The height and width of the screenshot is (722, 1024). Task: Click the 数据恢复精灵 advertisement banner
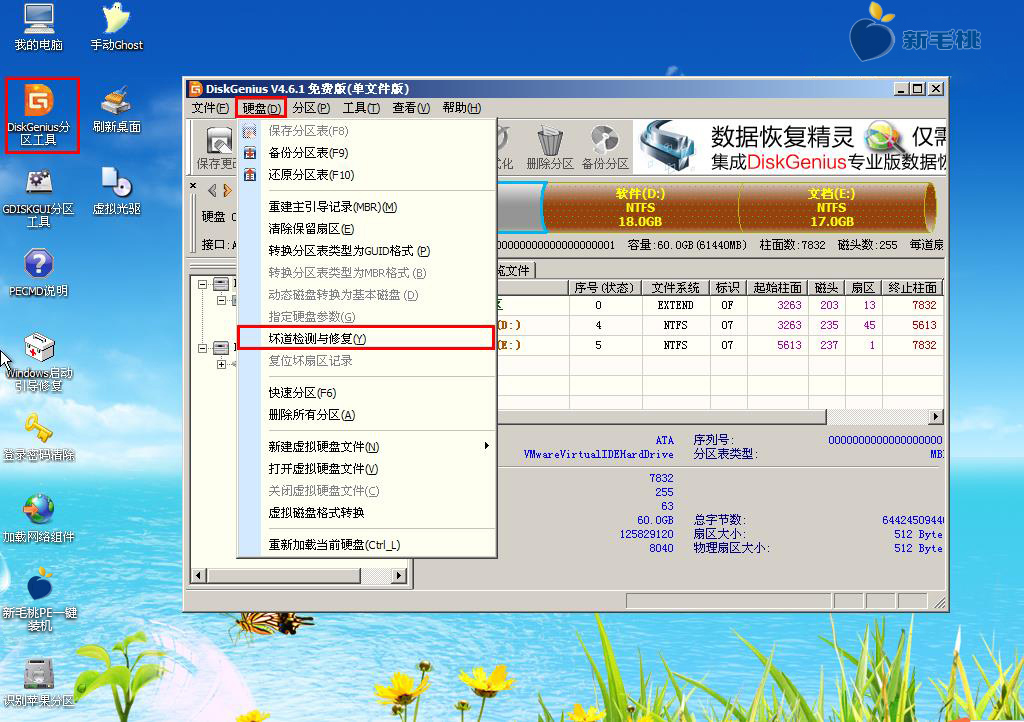(790, 146)
